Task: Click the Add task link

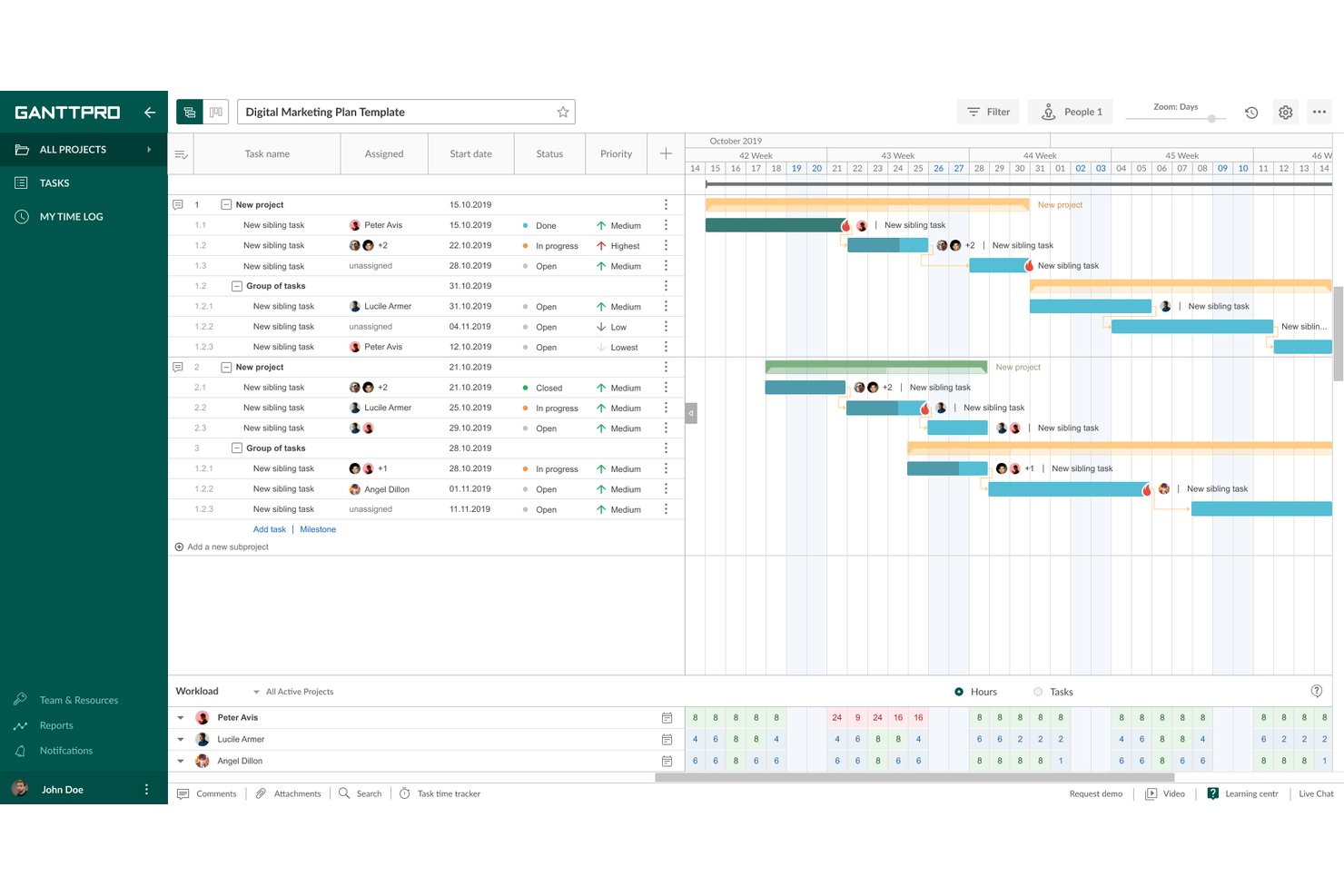Action: coord(270,529)
